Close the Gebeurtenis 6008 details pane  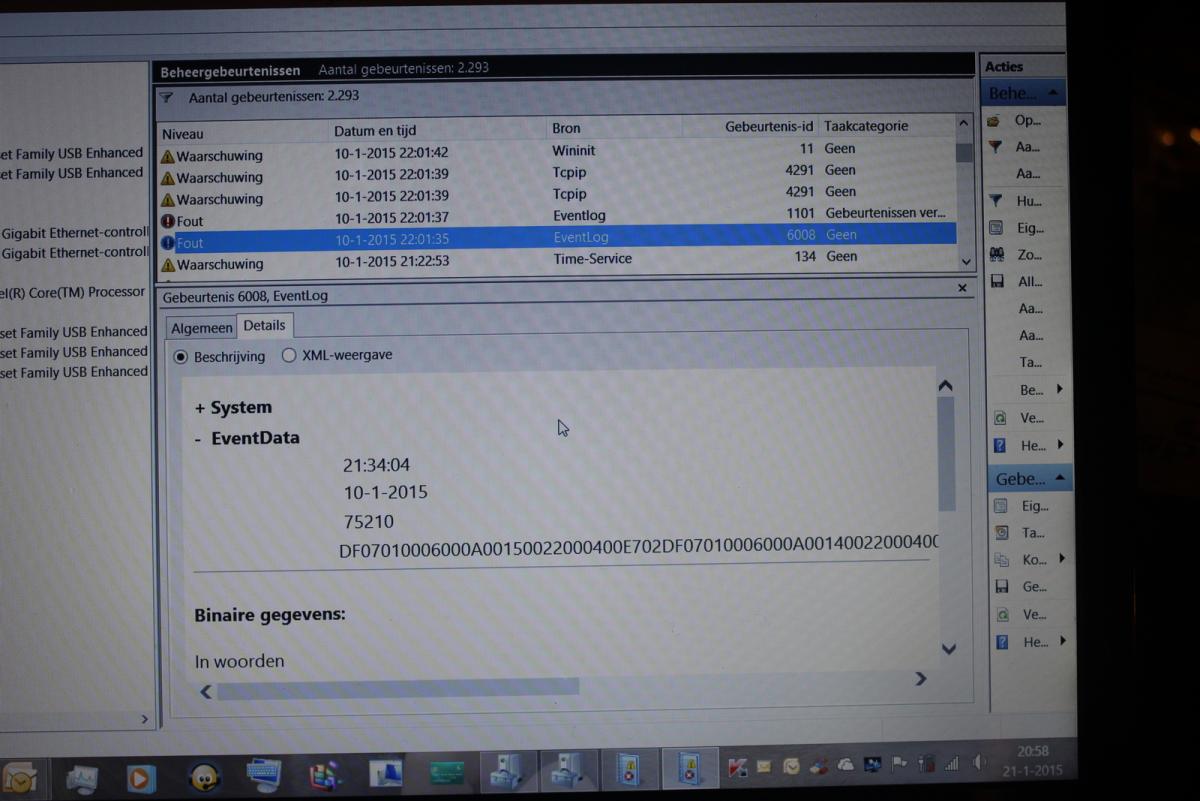pos(962,288)
